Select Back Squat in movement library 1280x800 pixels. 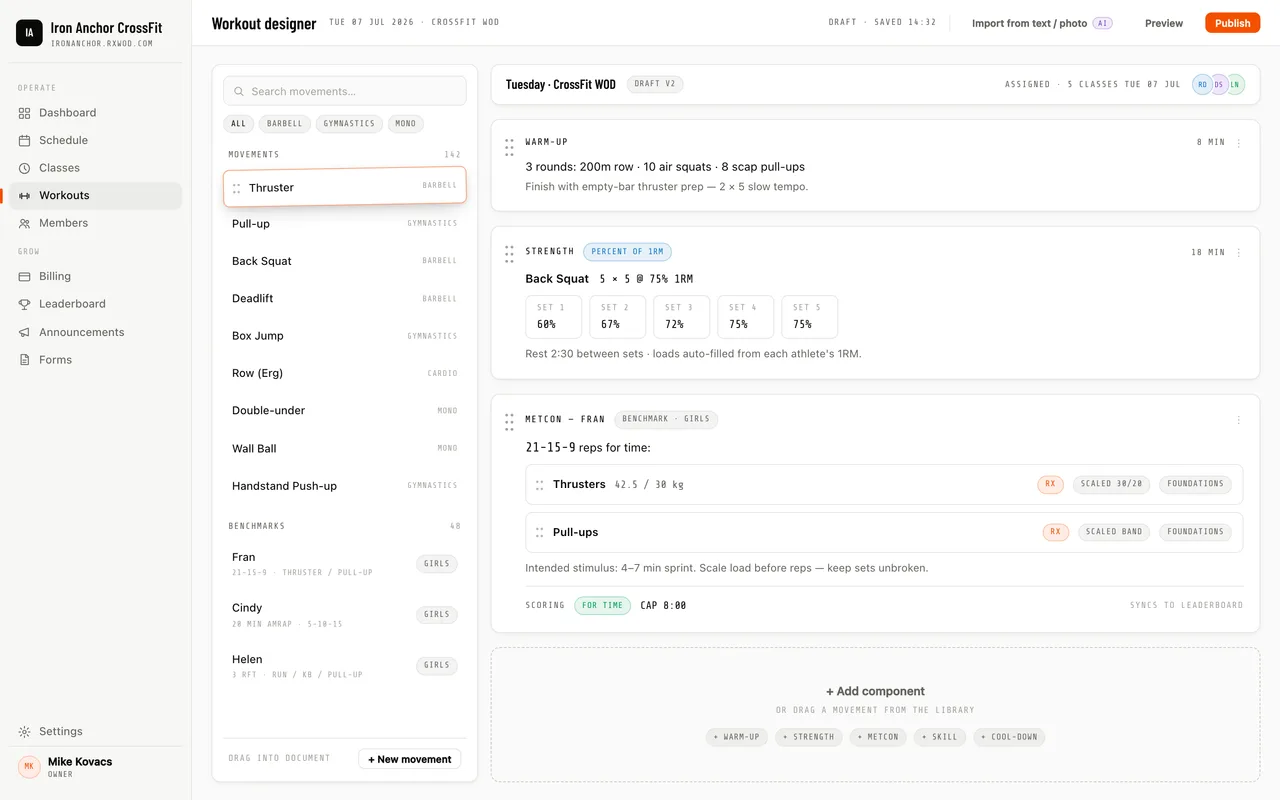345,261
